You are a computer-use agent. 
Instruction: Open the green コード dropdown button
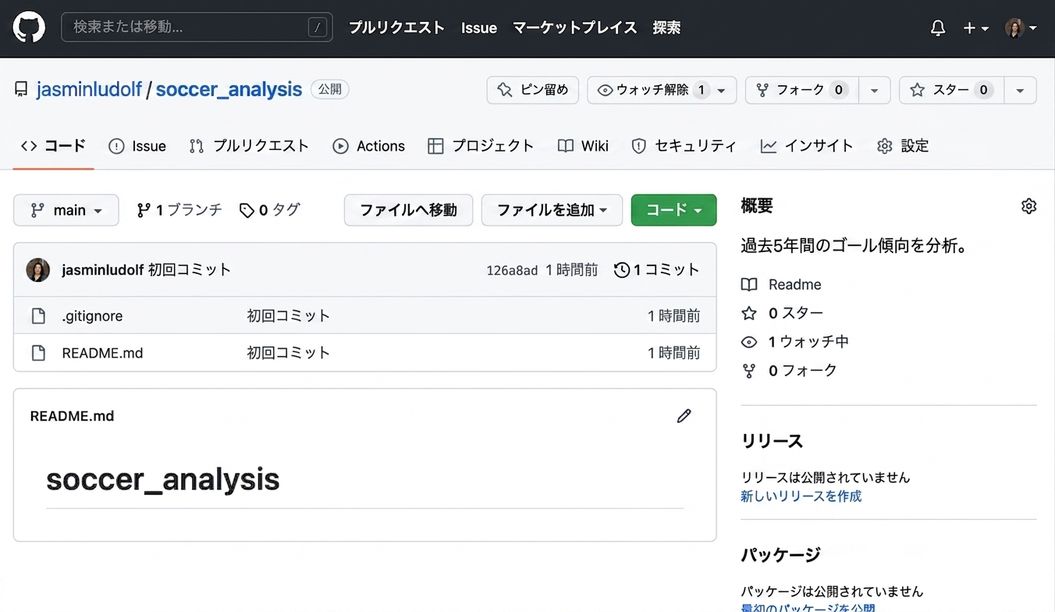[x=674, y=211]
